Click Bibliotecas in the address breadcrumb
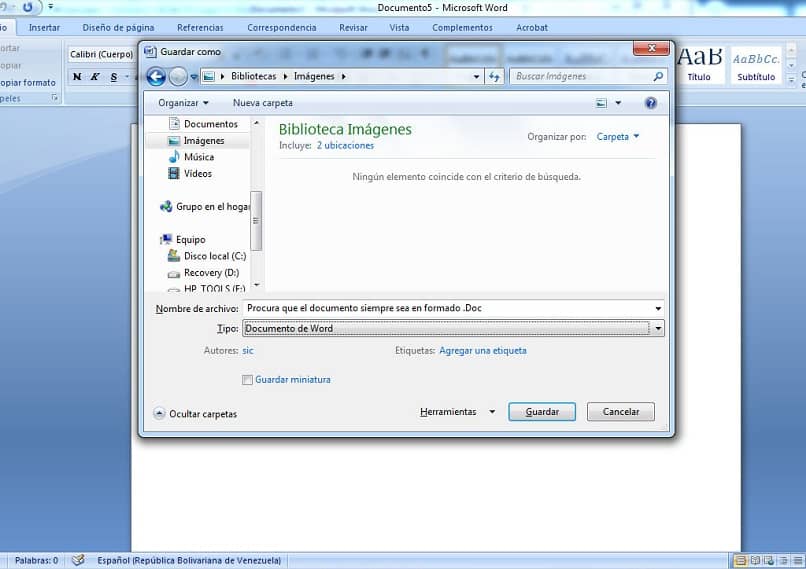The width and height of the screenshot is (806, 569). pyautogui.click(x=253, y=77)
